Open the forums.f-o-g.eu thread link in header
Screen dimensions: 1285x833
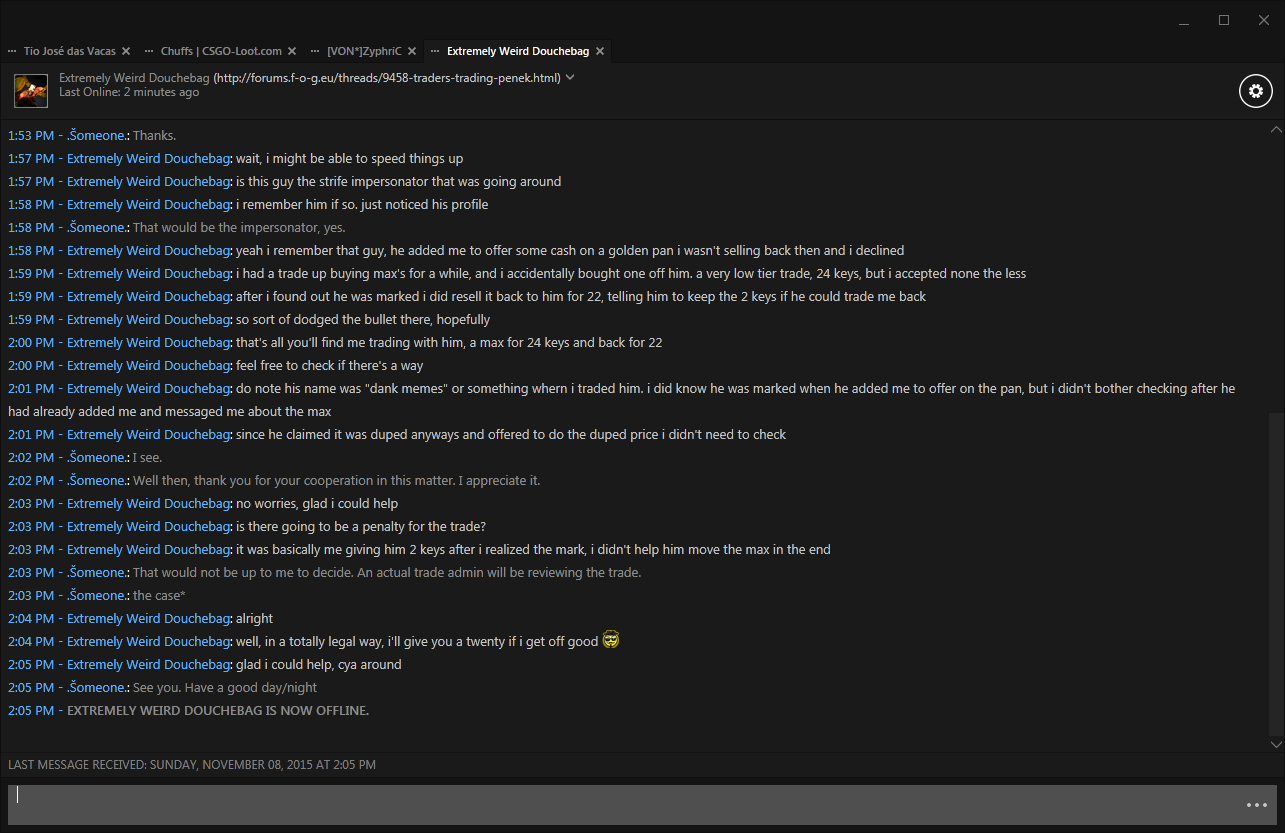[388, 78]
